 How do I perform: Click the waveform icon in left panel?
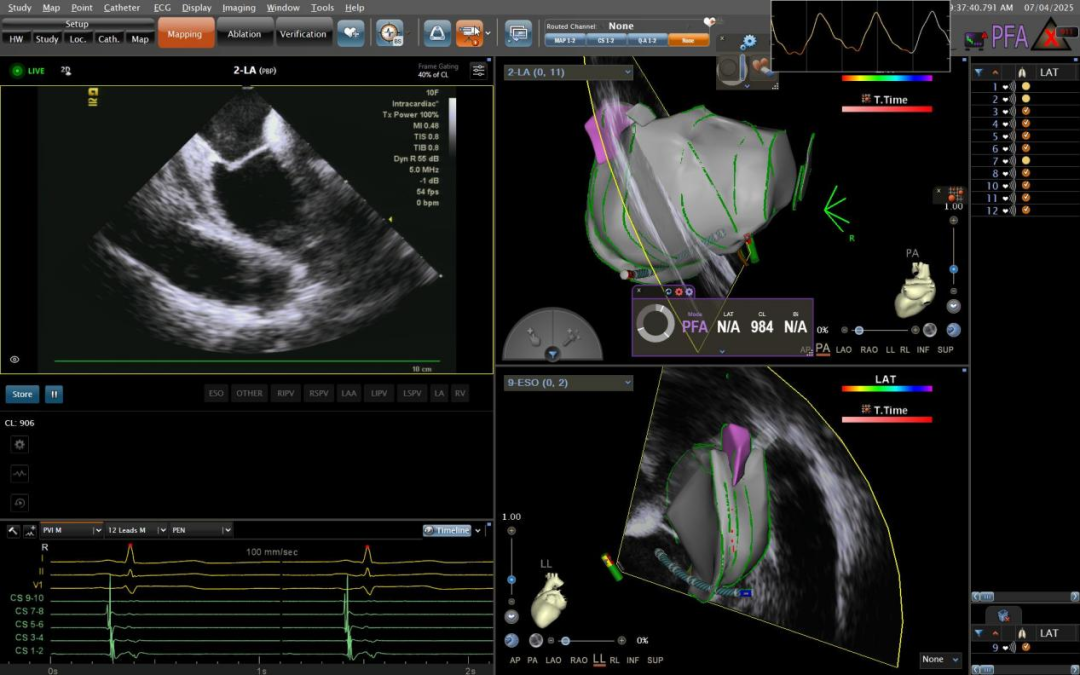pos(20,473)
